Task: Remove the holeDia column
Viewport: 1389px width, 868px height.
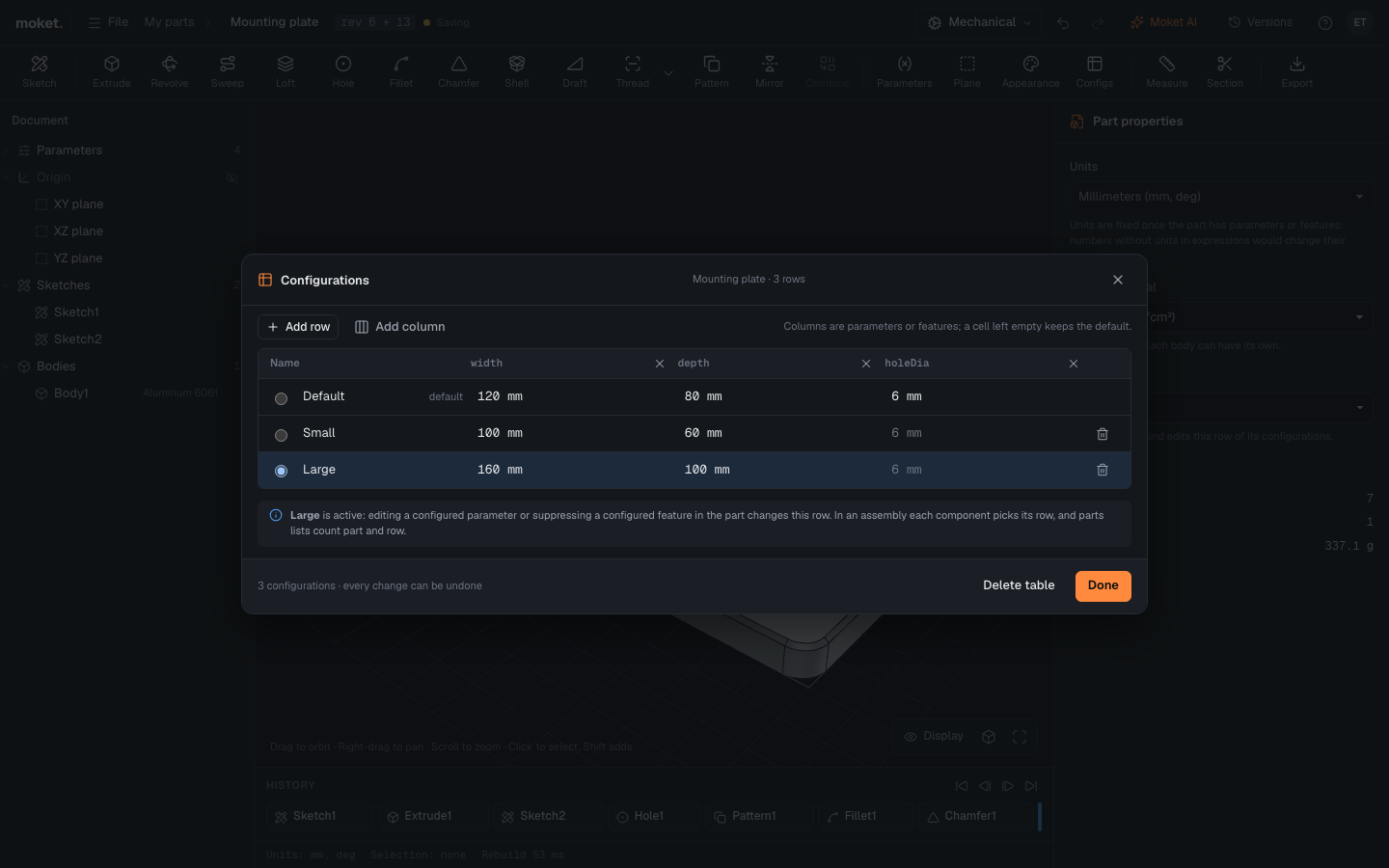Action: pos(1074,364)
